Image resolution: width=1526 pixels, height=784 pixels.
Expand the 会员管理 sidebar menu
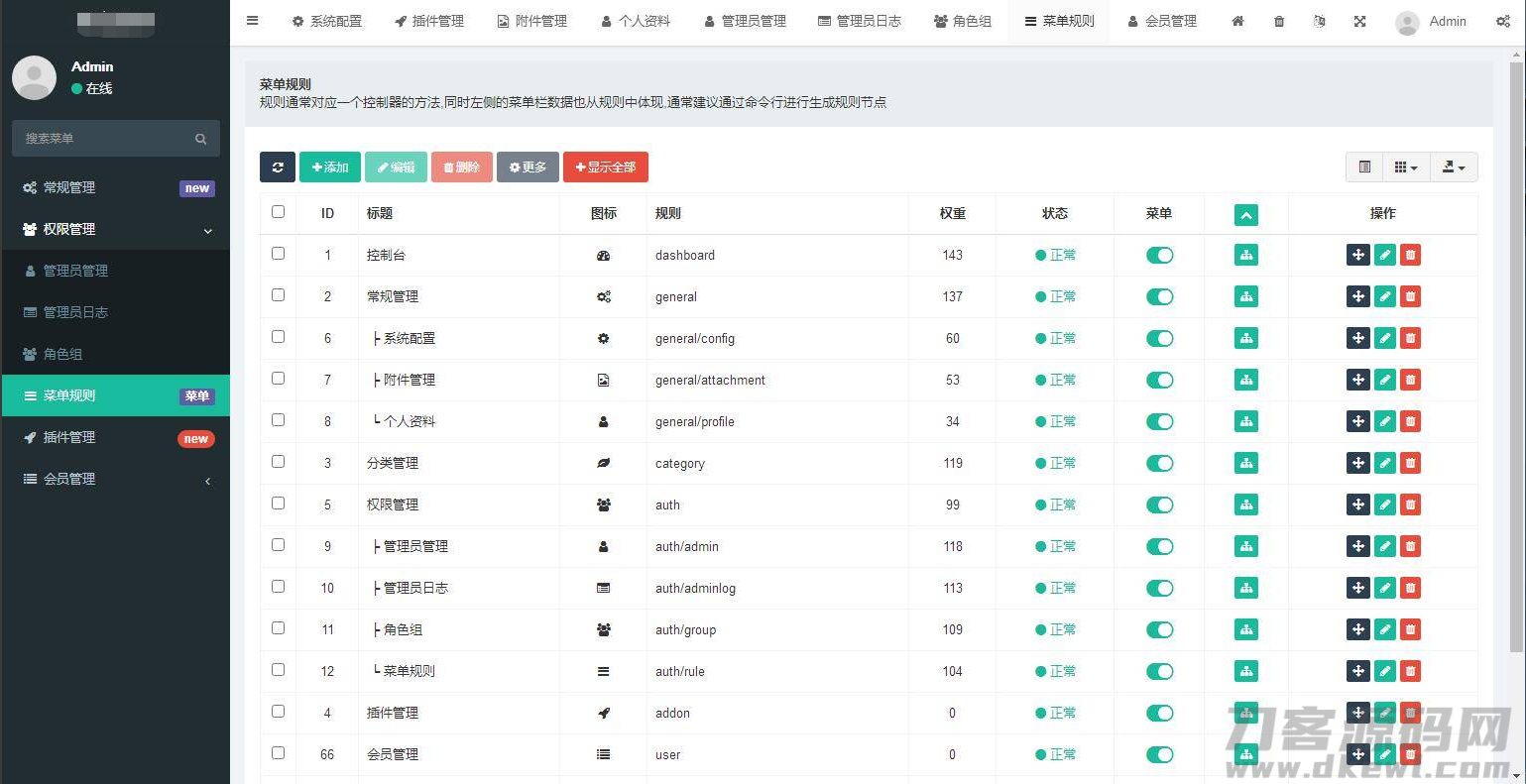pyautogui.click(x=115, y=479)
